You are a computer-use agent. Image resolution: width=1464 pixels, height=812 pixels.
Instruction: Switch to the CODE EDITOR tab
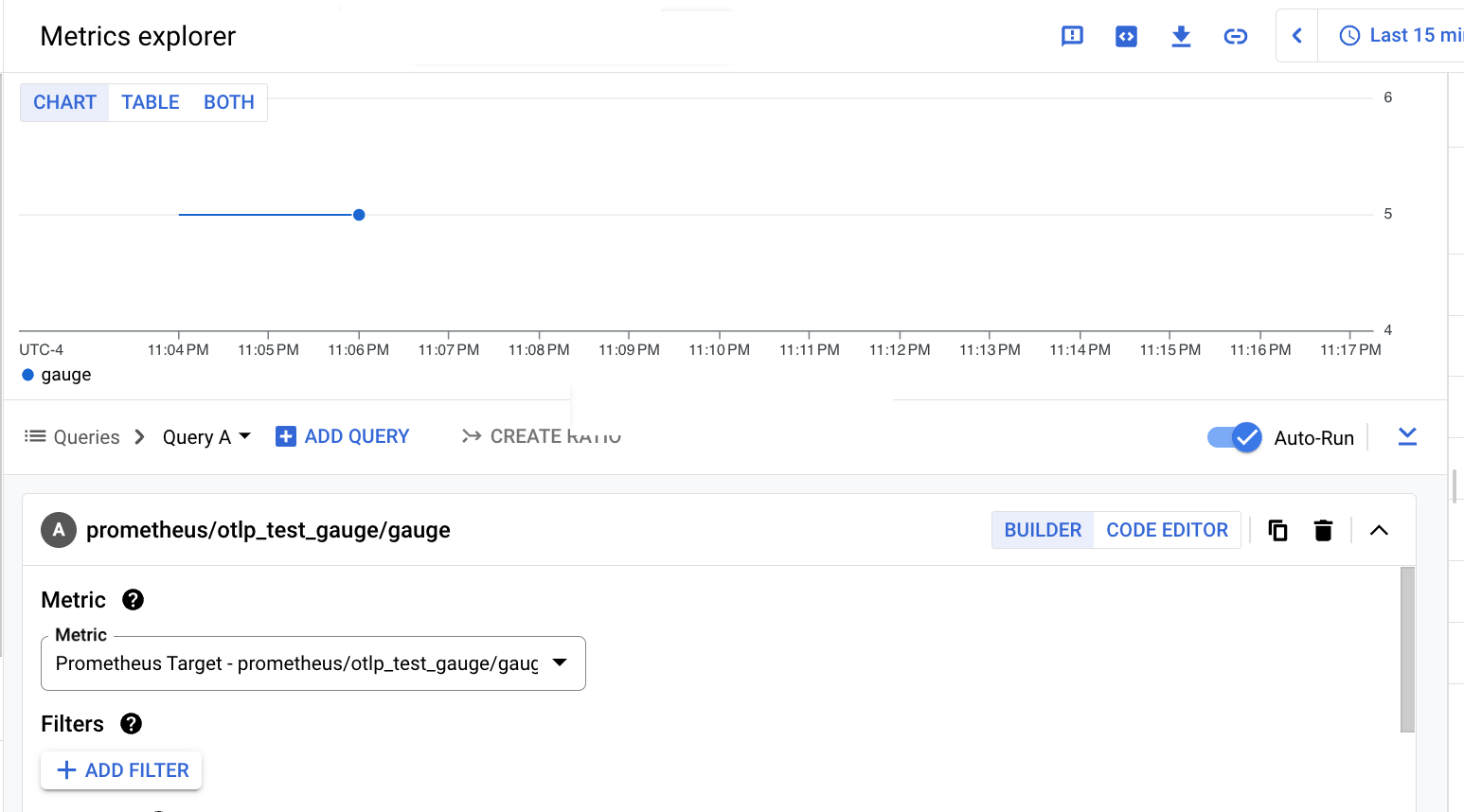[x=1167, y=530]
